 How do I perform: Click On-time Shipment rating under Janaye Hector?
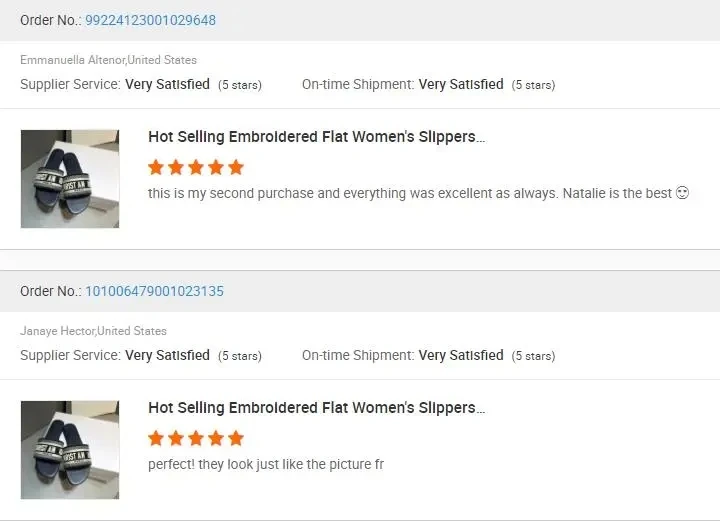coord(460,356)
